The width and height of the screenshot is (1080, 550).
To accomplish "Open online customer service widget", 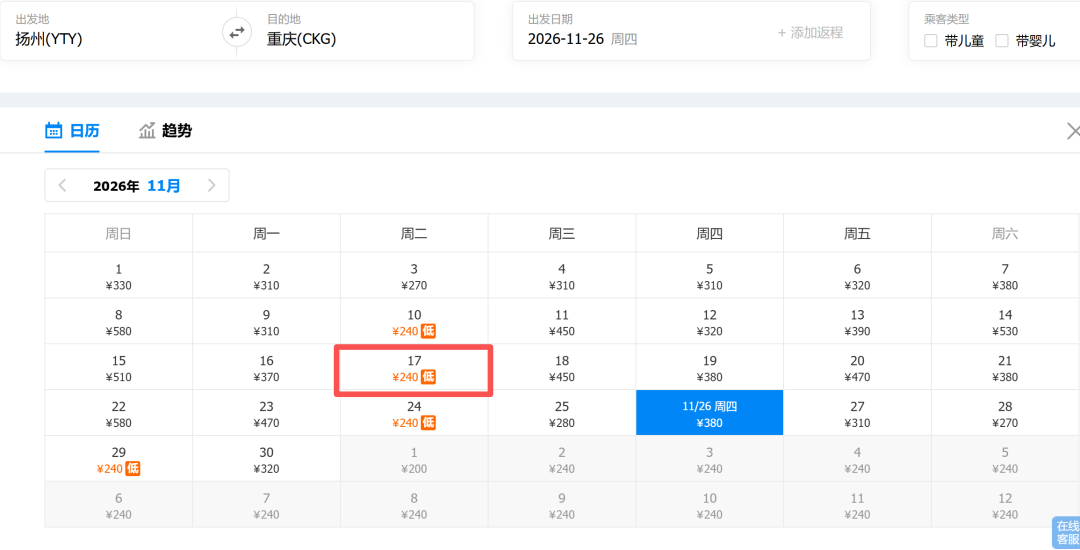I will point(1066,533).
